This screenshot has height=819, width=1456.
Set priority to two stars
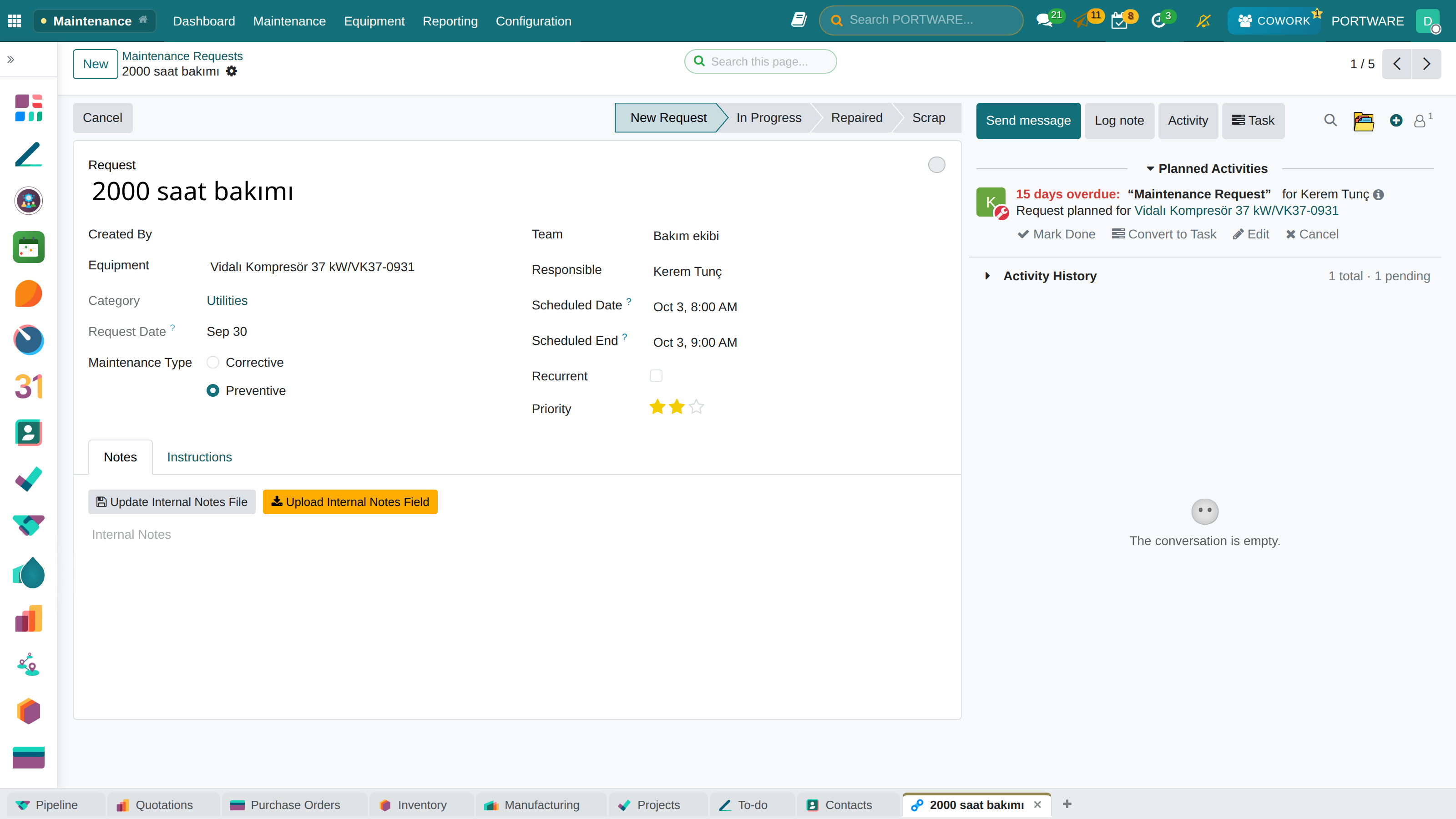(x=677, y=407)
